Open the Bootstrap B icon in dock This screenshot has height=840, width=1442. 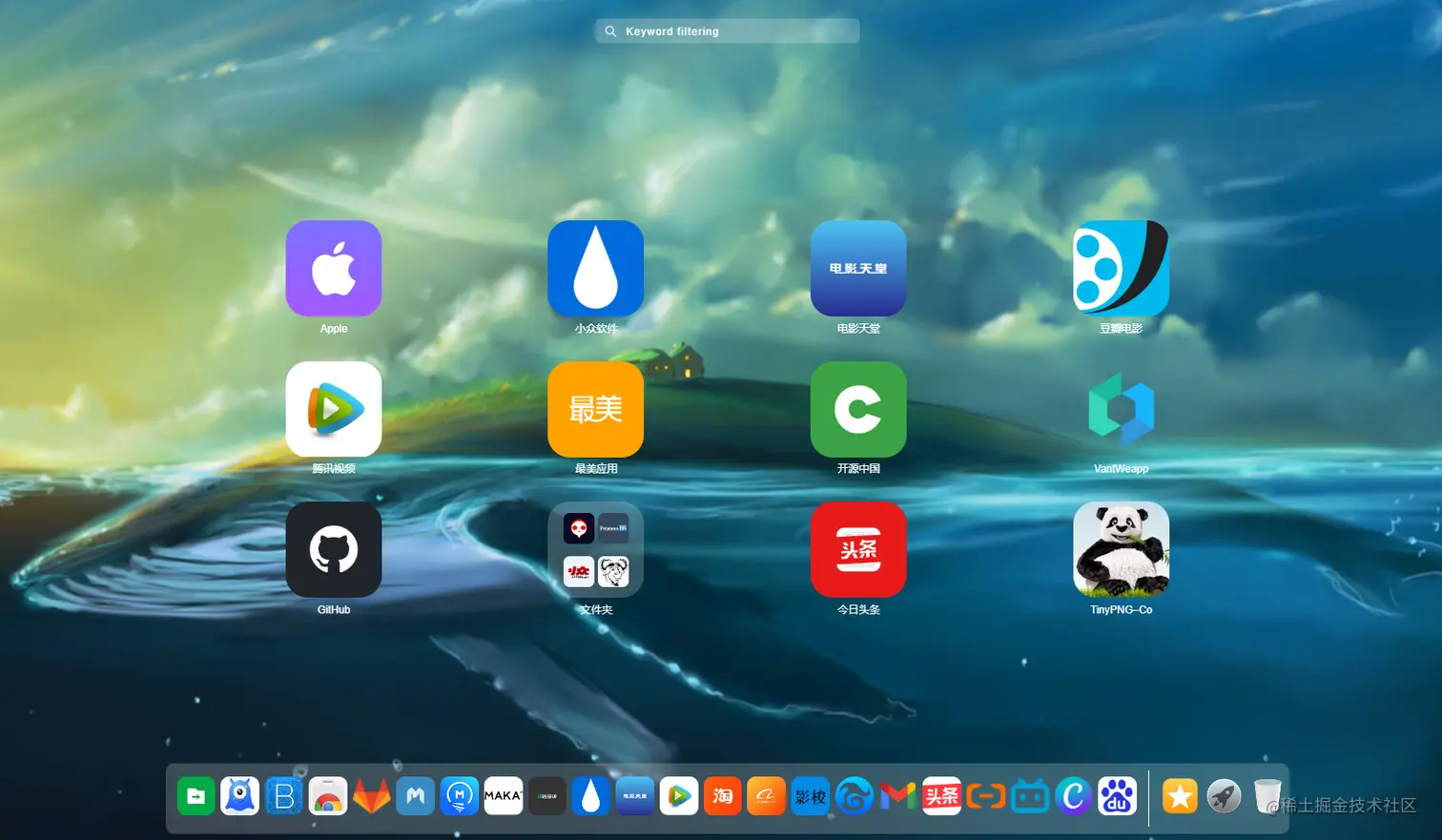click(x=284, y=796)
